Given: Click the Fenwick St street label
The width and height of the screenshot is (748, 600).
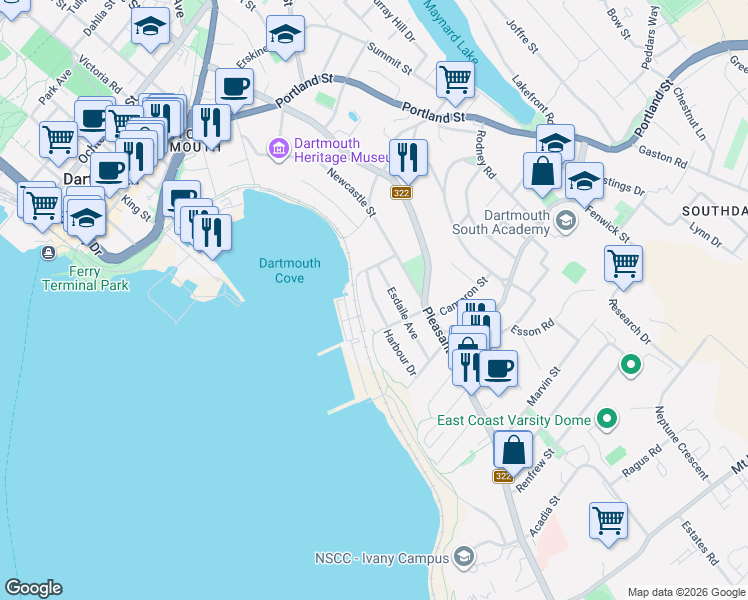Looking at the screenshot, I should [607, 224].
